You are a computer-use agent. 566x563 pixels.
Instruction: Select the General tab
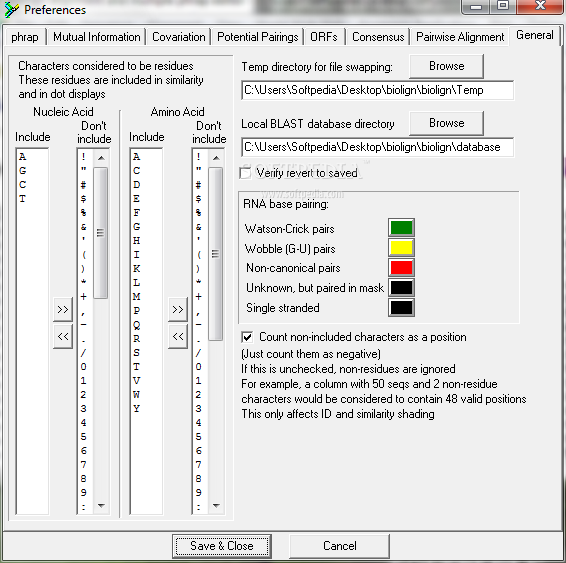click(x=535, y=35)
